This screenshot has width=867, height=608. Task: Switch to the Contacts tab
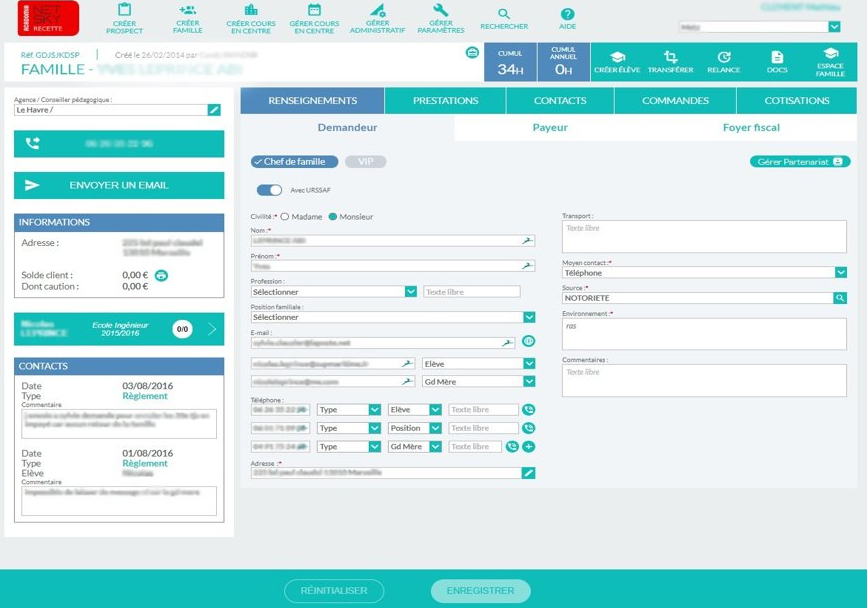(560, 101)
